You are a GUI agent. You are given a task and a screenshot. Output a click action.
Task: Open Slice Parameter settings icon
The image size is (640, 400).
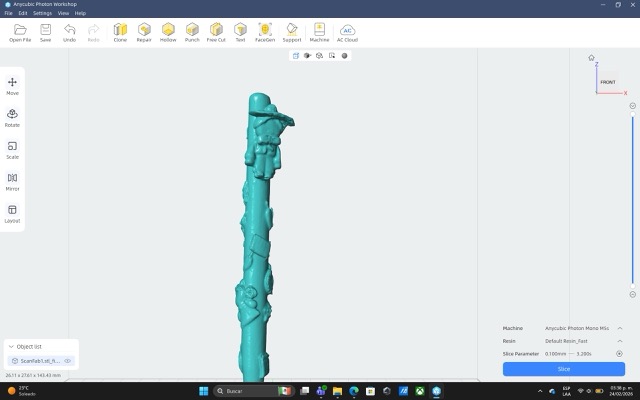point(619,353)
